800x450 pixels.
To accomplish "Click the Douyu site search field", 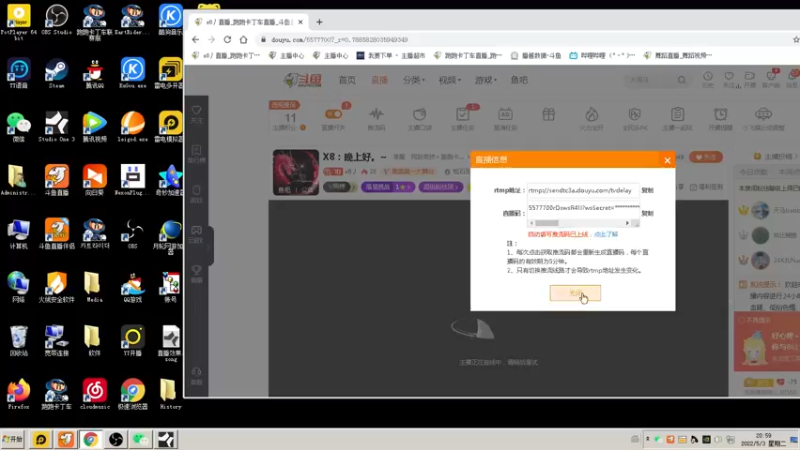I will click(x=651, y=80).
